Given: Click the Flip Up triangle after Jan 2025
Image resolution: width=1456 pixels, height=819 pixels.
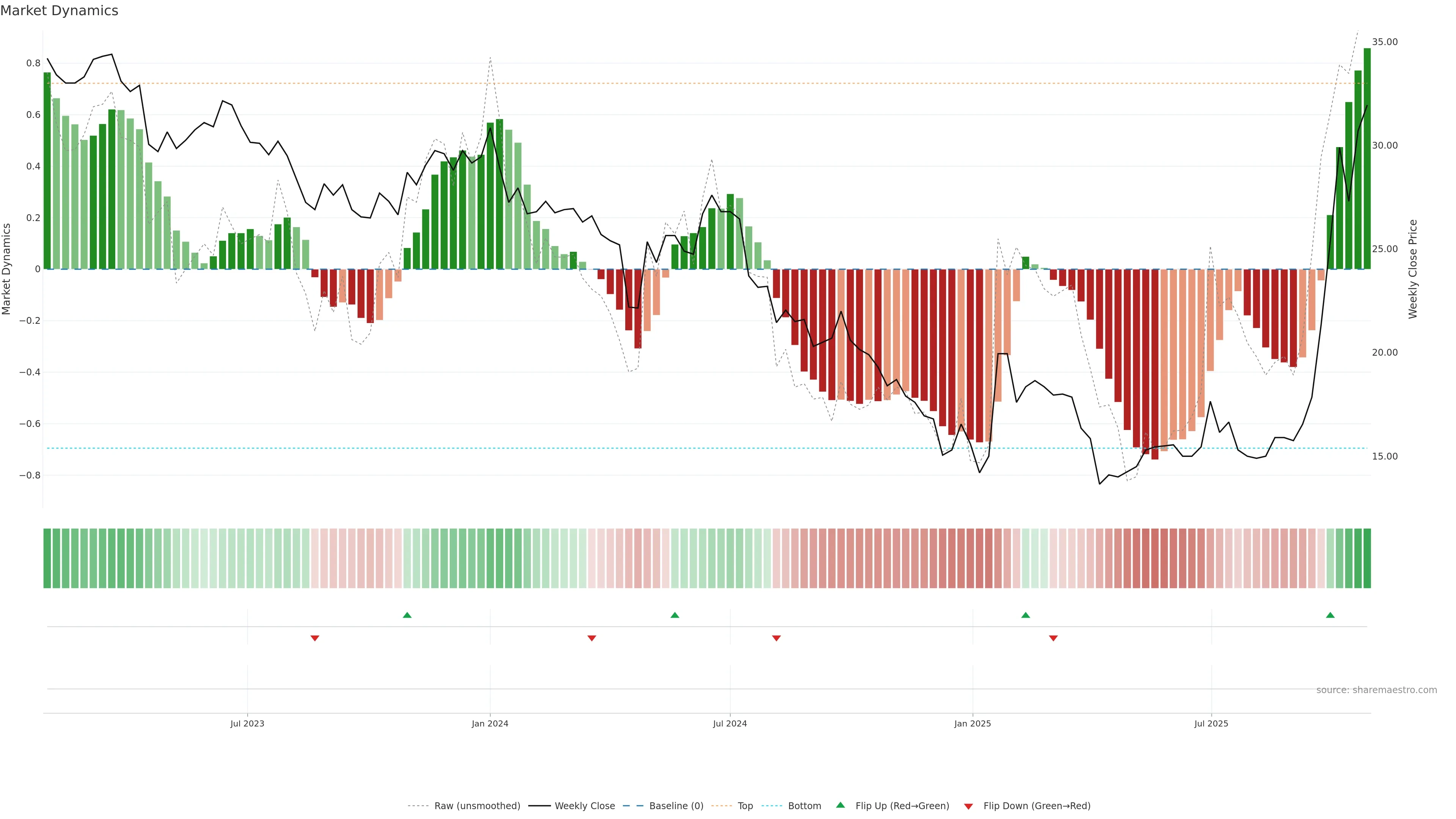Looking at the screenshot, I should click(1025, 615).
